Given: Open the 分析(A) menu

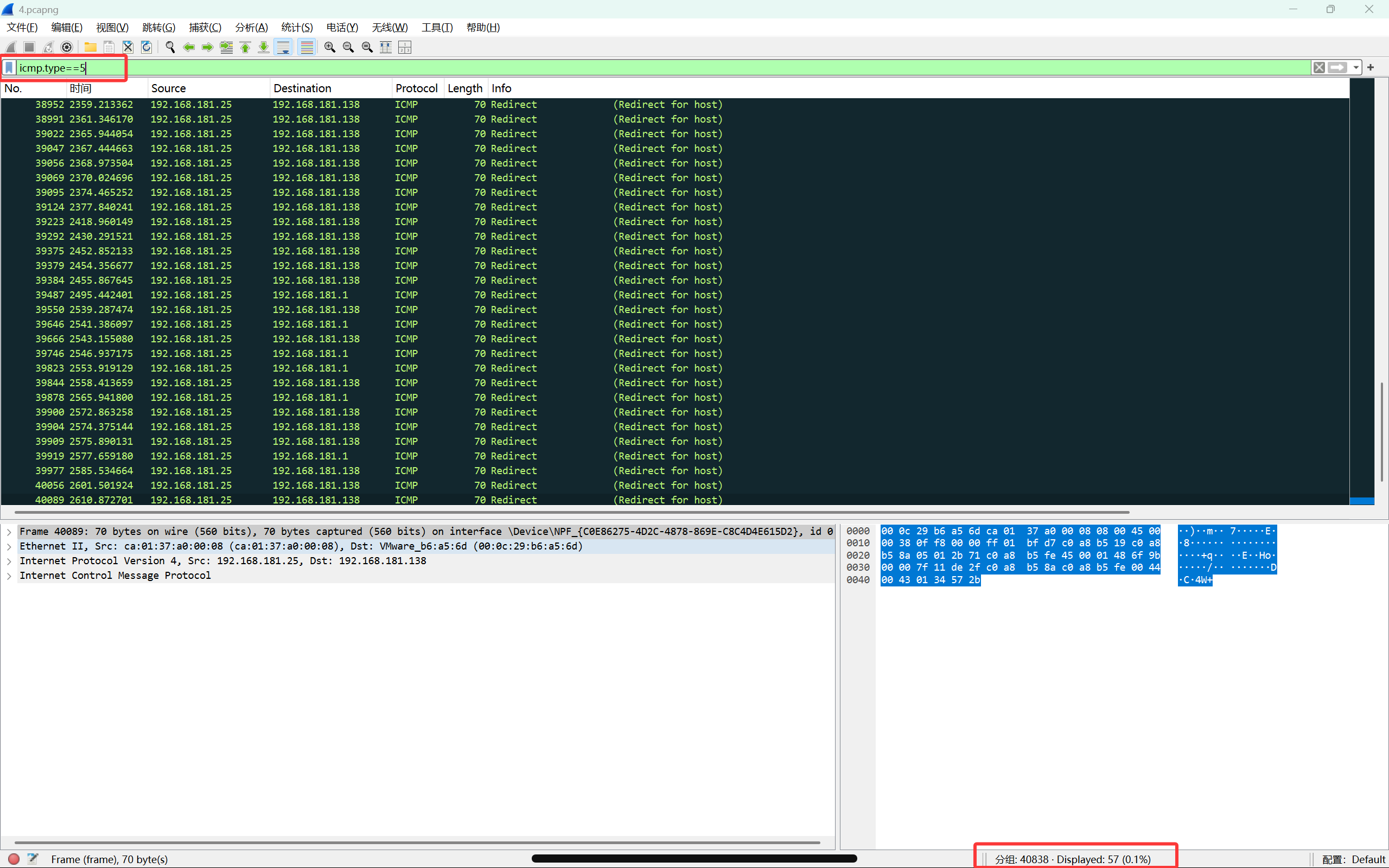Looking at the screenshot, I should [x=251, y=28].
